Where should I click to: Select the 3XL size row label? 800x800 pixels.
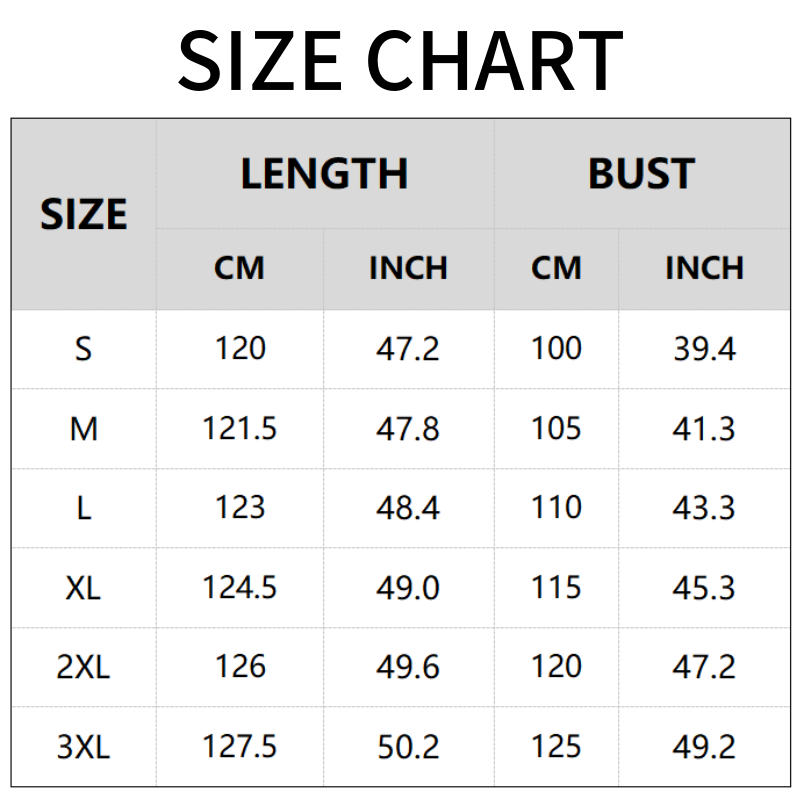(84, 747)
